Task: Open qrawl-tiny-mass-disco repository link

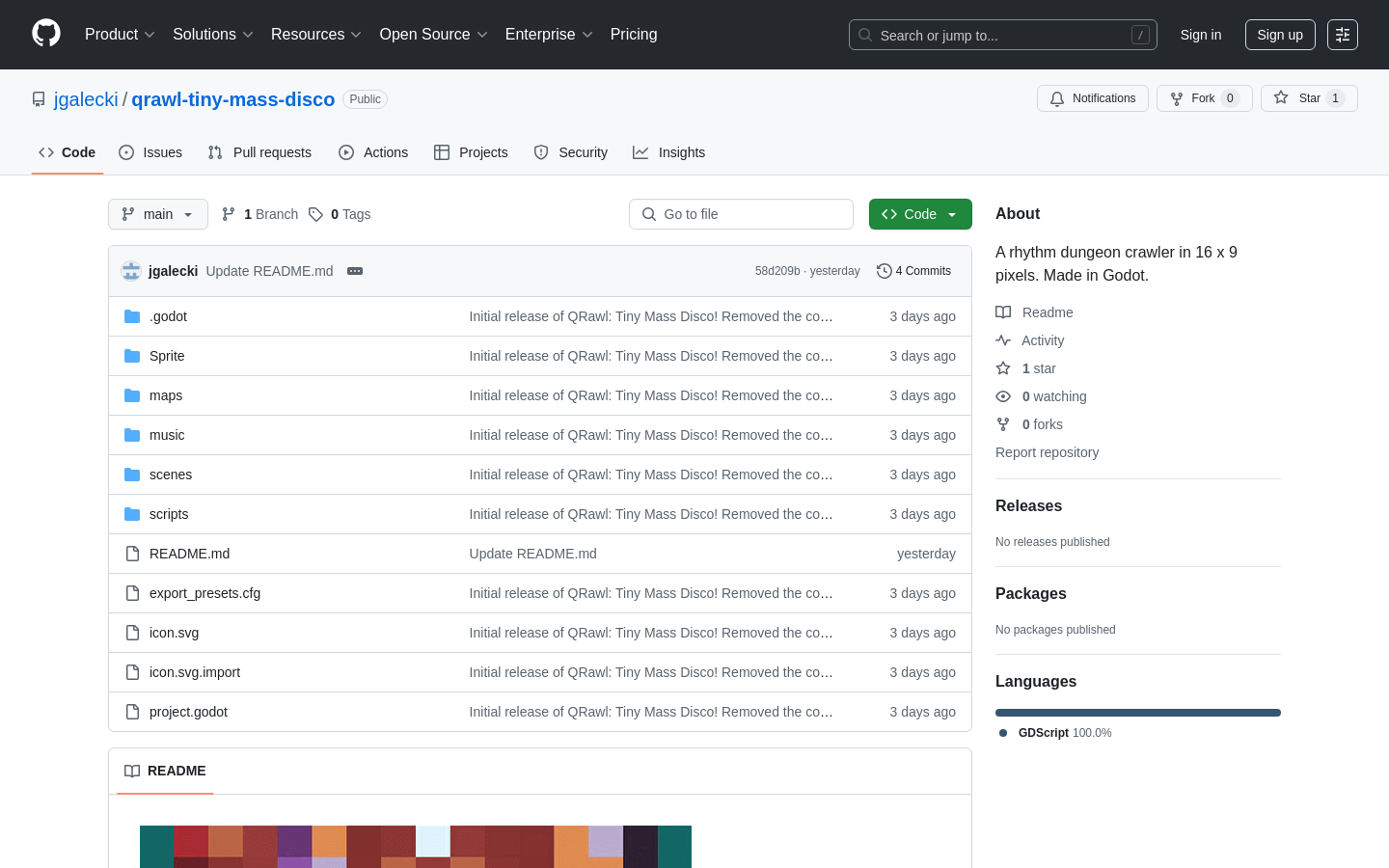Action: click(x=233, y=99)
